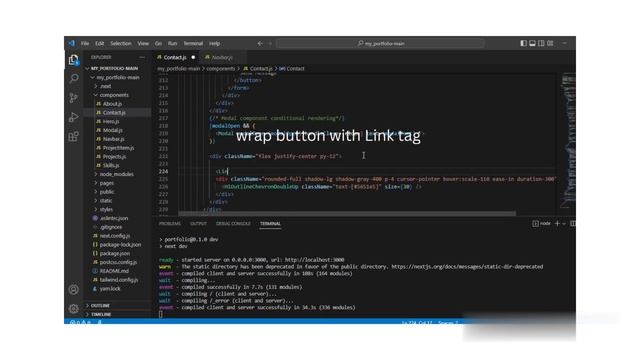Open the Help menu
640x360 pixels.
[x=215, y=43]
